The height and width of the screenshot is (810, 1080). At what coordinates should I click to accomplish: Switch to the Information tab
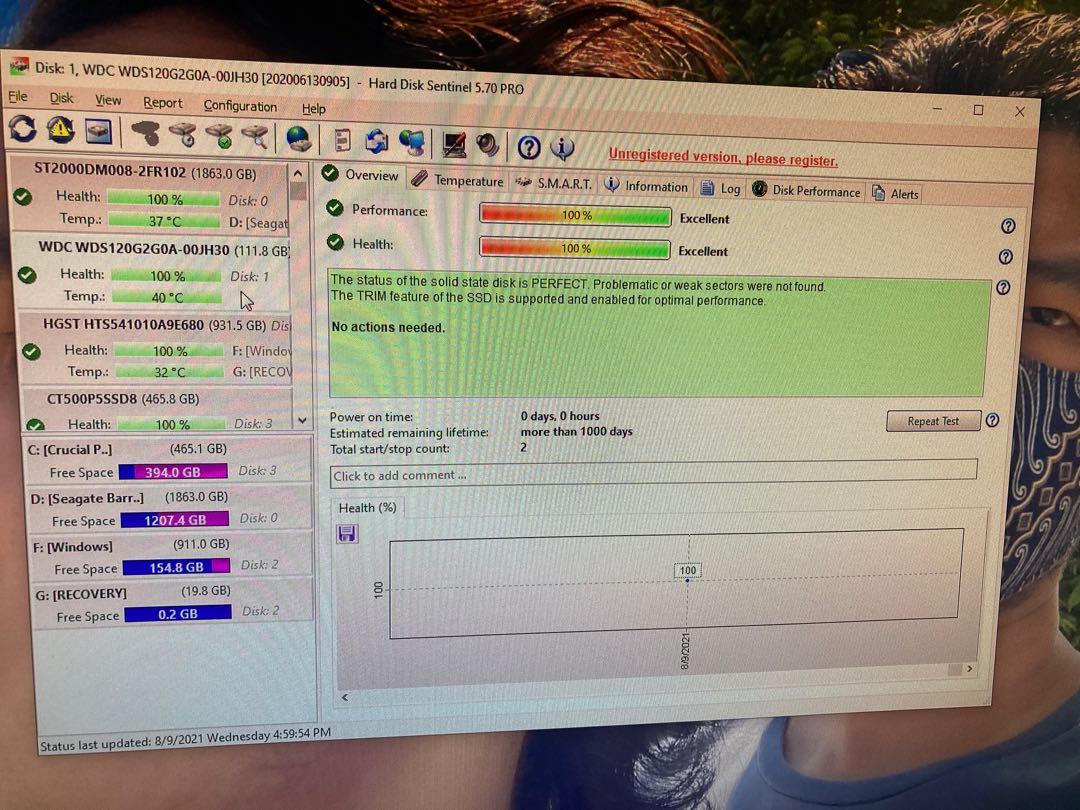pyautogui.click(x=646, y=187)
